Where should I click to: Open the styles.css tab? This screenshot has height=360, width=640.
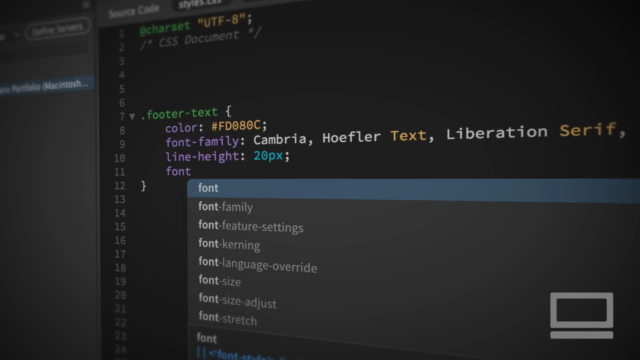pos(200,4)
